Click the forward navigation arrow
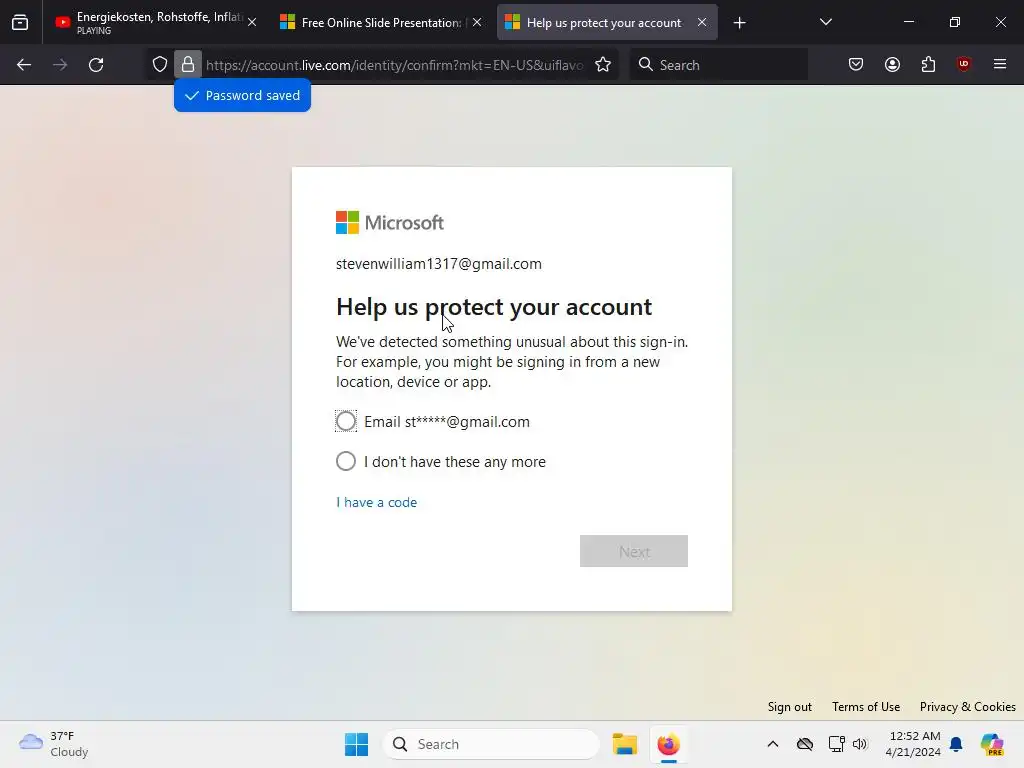This screenshot has height=768, width=1024. click(x=60, y=65)
